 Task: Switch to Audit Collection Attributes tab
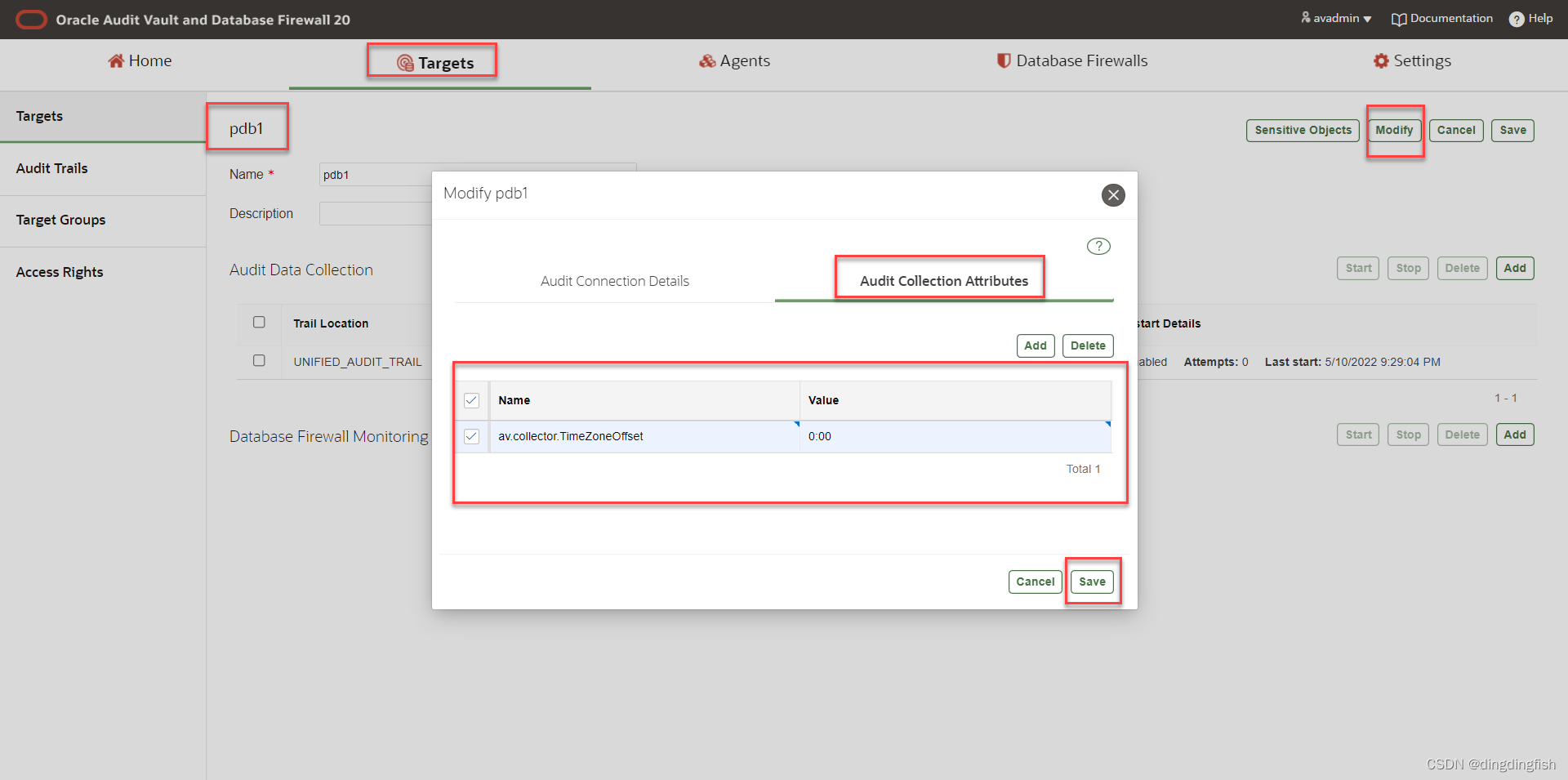pyautogui.click(x=944, y=281)
